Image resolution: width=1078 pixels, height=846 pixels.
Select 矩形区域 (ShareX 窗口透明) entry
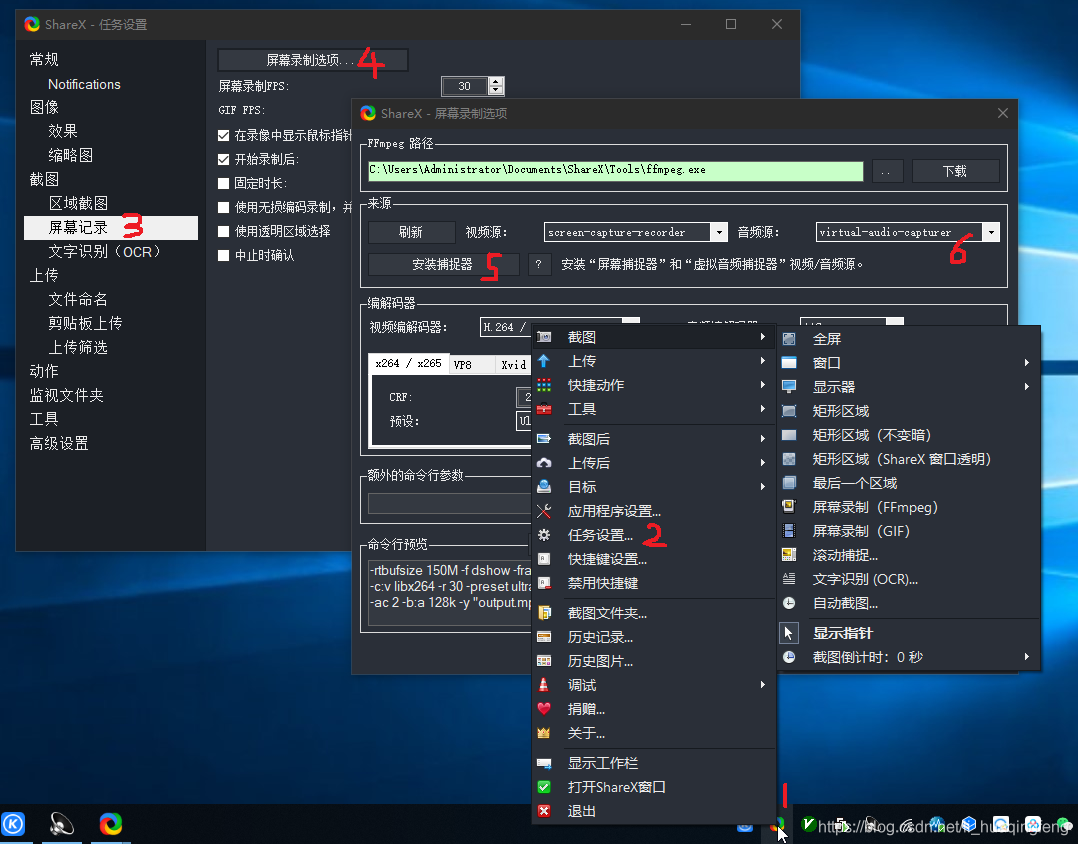[908, 459]
